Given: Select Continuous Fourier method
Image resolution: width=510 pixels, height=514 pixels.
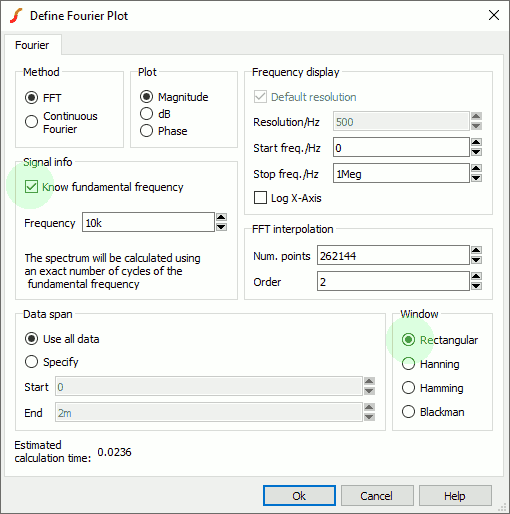Looking at the screenshot, I should (31, 121).
